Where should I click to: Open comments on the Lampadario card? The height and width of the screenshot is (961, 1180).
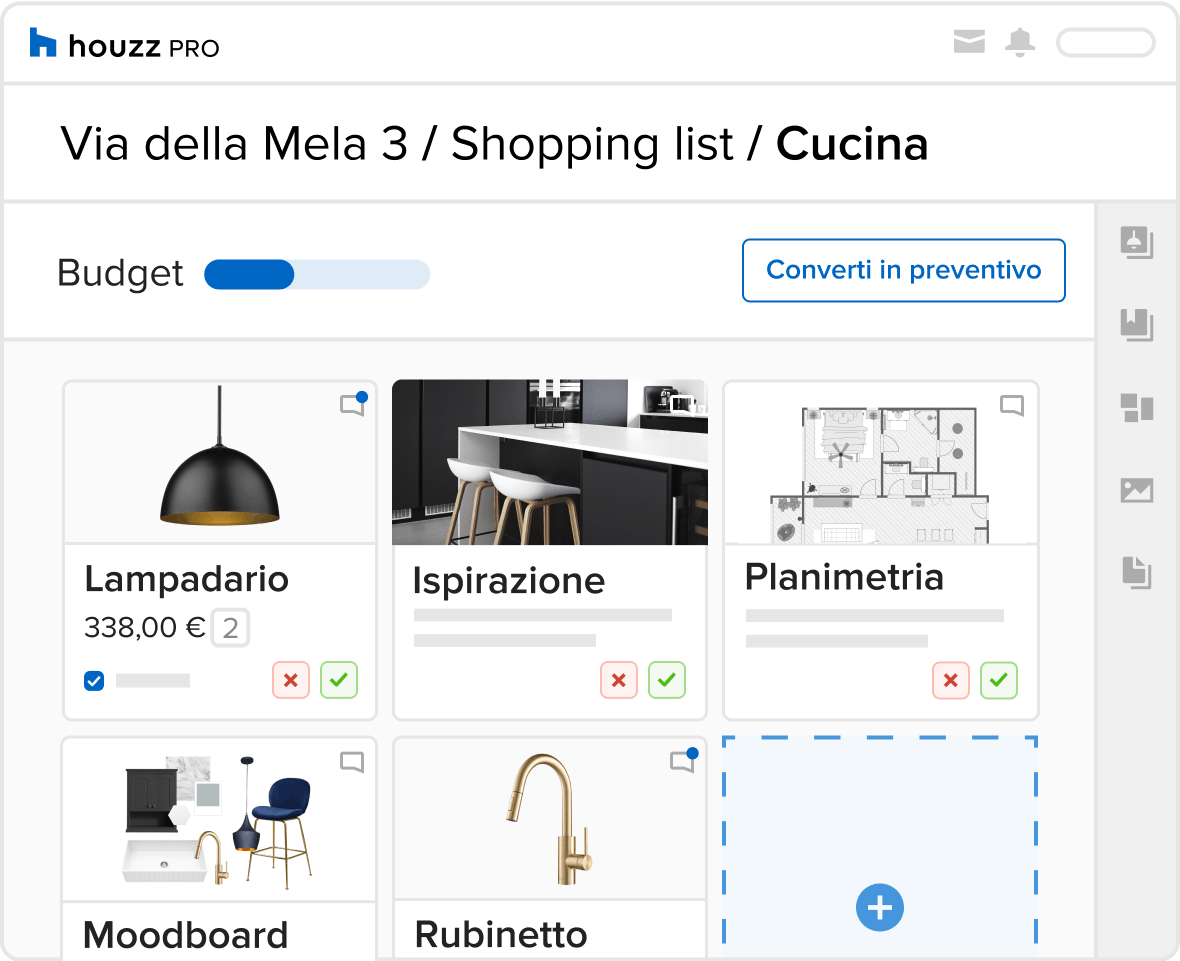point(352,405)
